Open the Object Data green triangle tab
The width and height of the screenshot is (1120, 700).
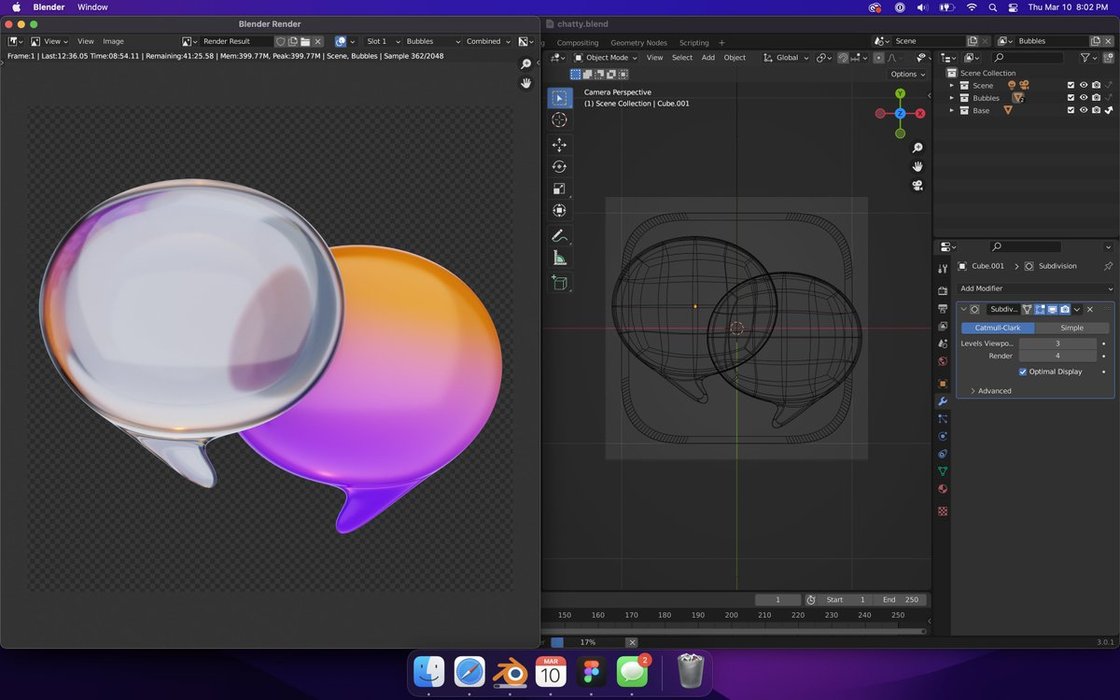pos(943,471)
